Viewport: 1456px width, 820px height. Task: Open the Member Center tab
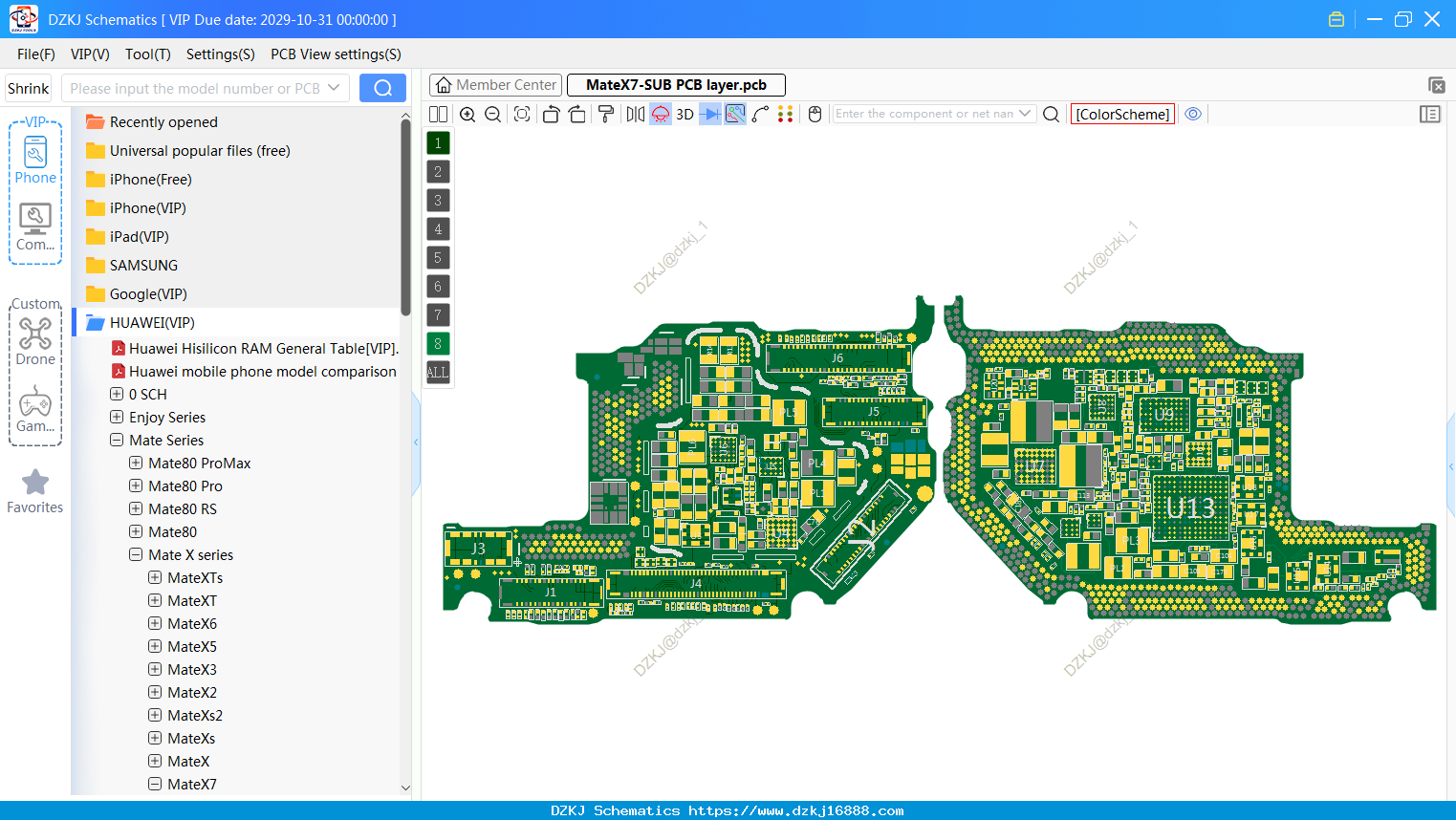click(495, 85)
